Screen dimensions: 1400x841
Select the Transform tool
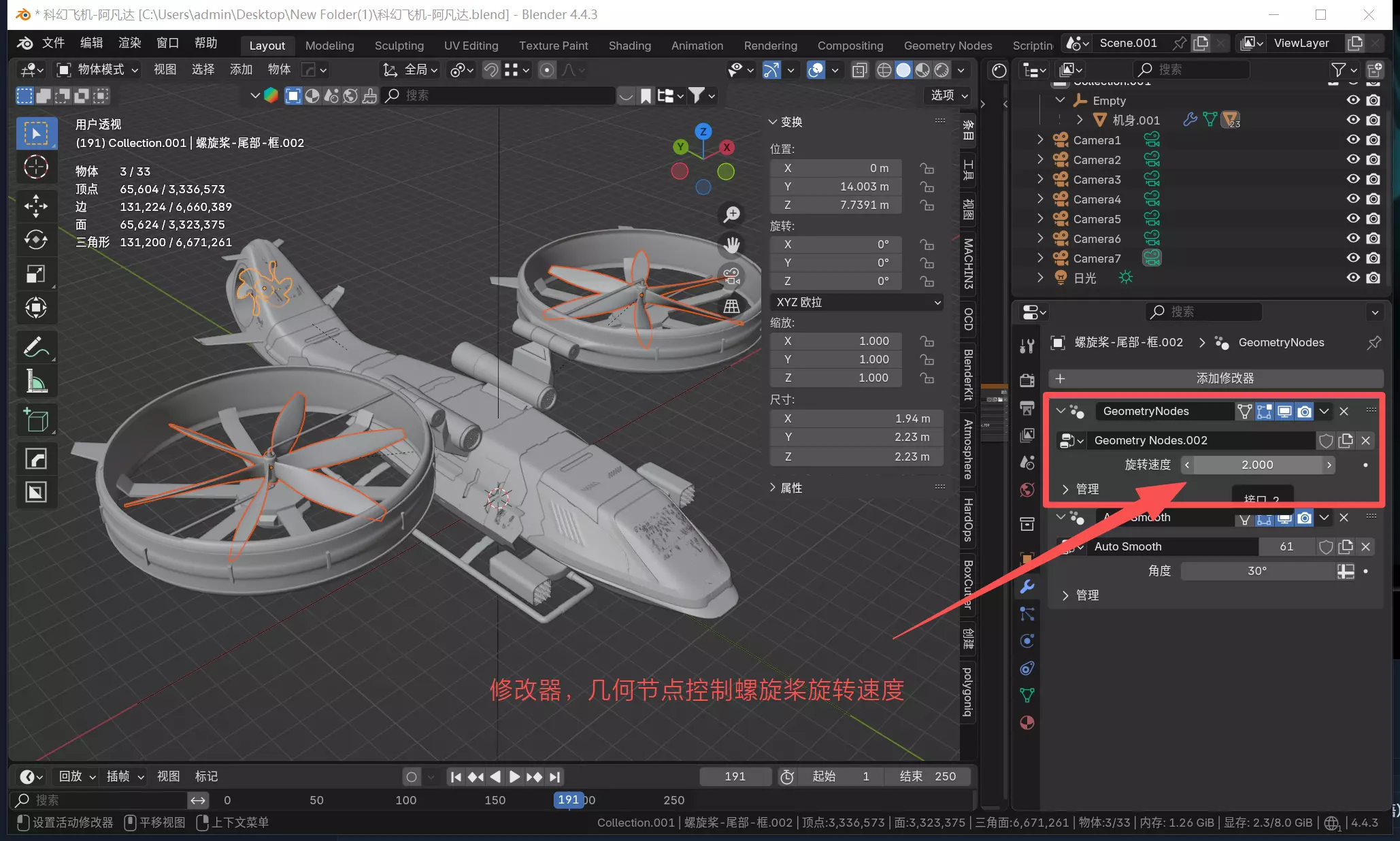pyautogui.click(x=36, y=308)
